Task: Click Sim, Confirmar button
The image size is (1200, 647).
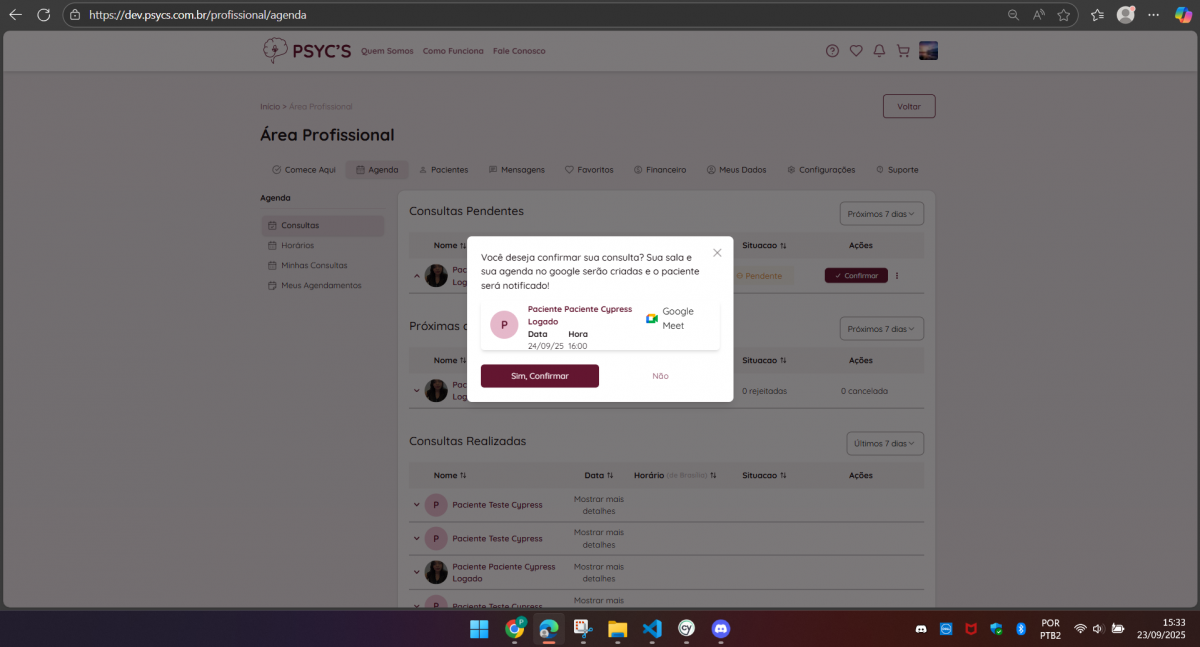Action: [540, 376]
